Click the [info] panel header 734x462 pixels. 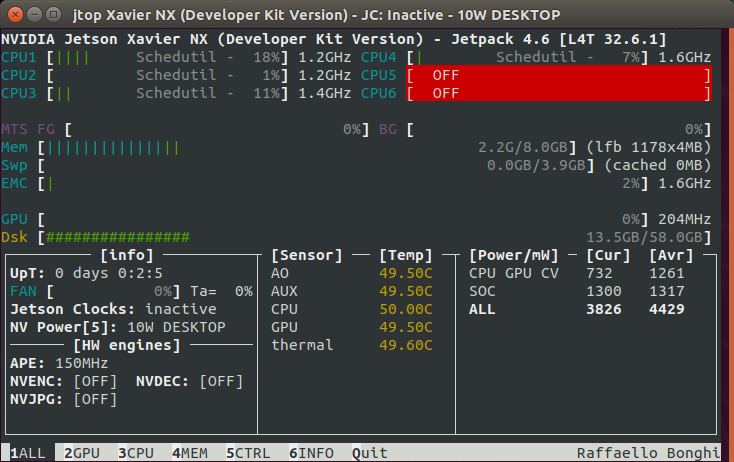click(127, 255)
